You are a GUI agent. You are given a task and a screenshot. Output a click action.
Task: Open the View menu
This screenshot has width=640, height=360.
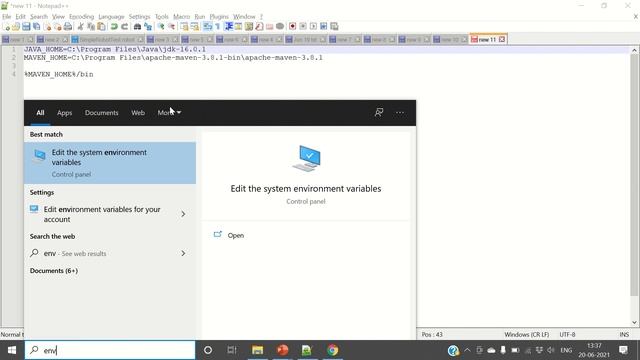tap(58, 17)
